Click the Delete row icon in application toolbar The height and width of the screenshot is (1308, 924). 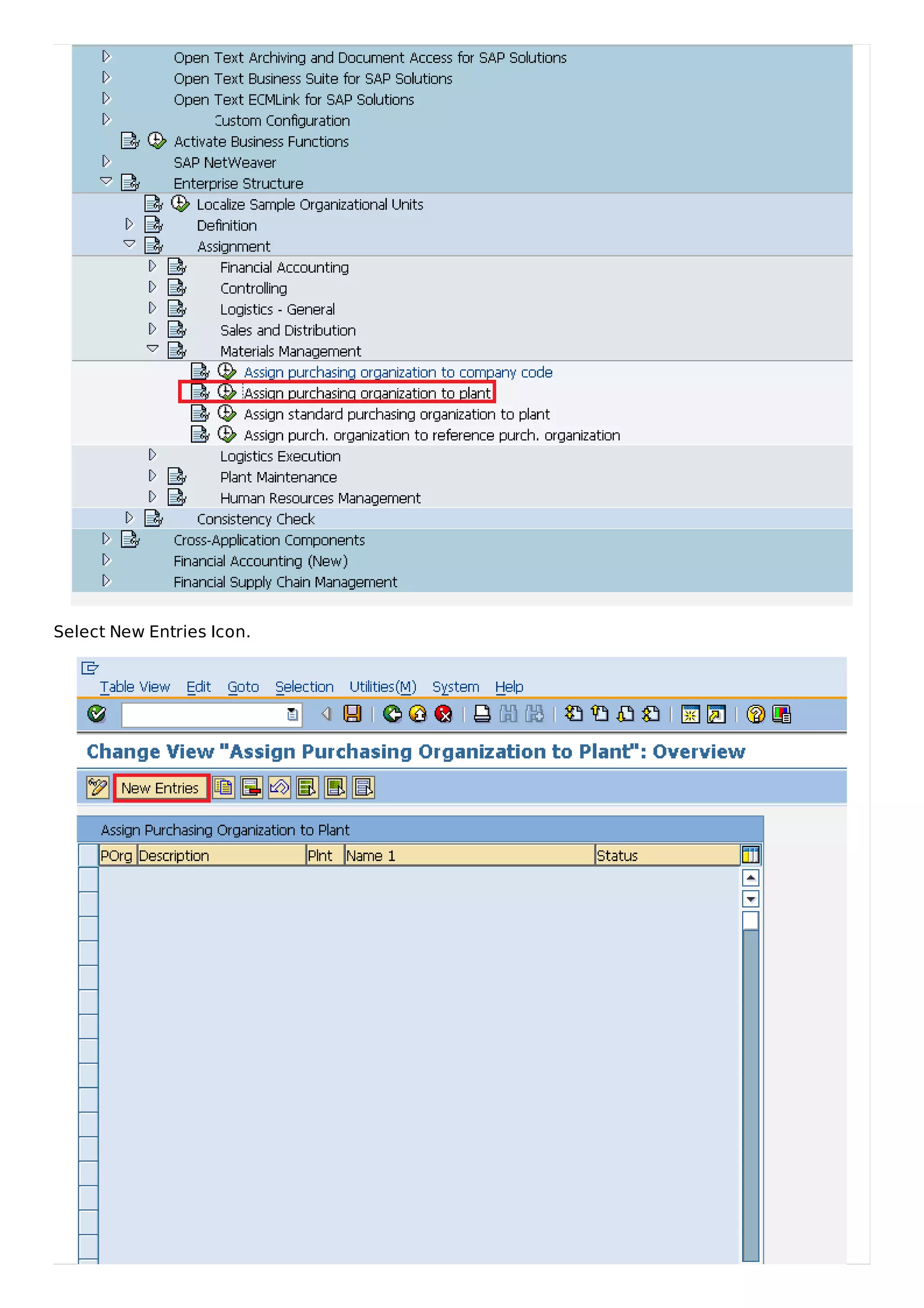(x=251, y=787)
